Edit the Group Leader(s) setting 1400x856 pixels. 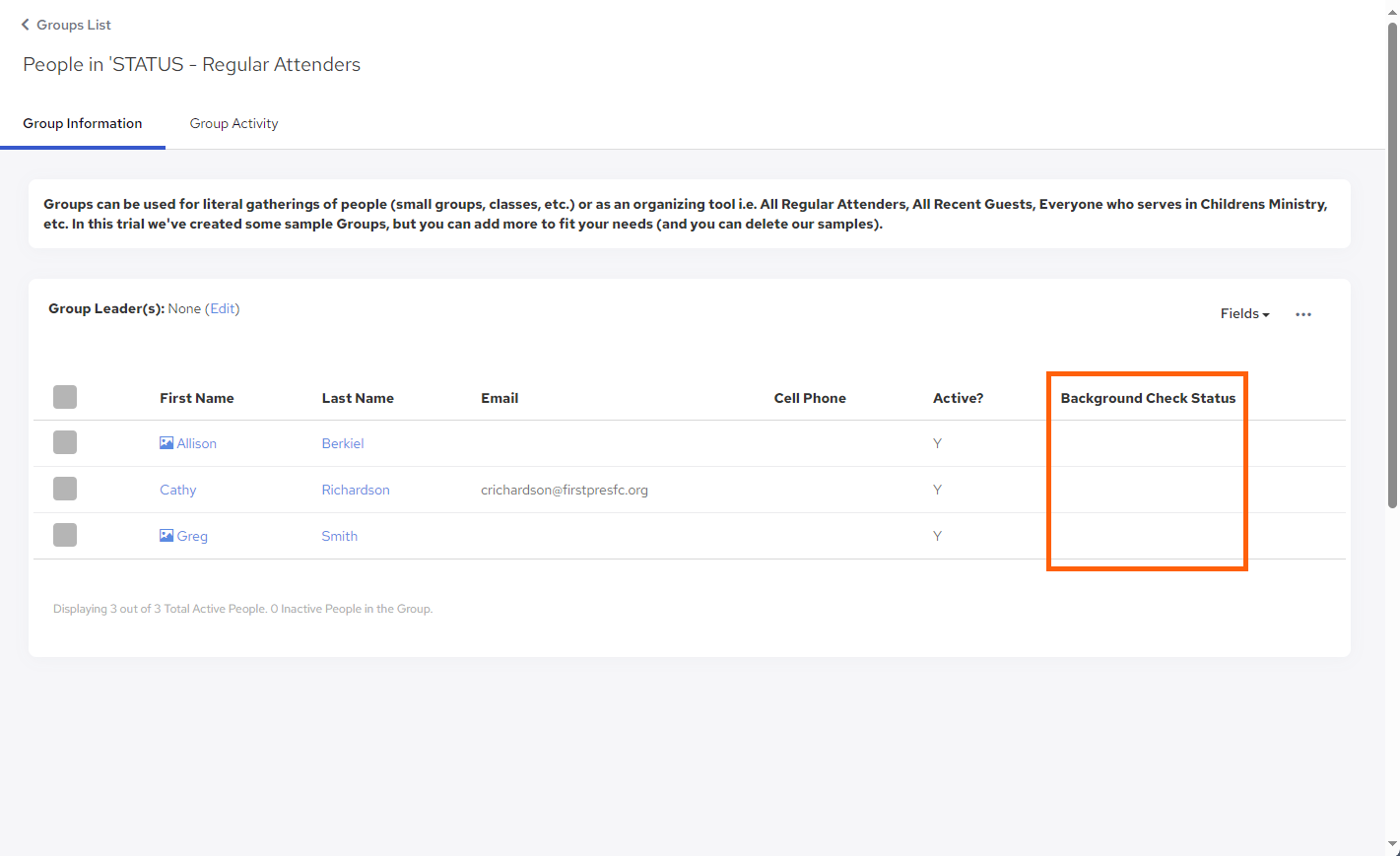[x=223, y=309]
